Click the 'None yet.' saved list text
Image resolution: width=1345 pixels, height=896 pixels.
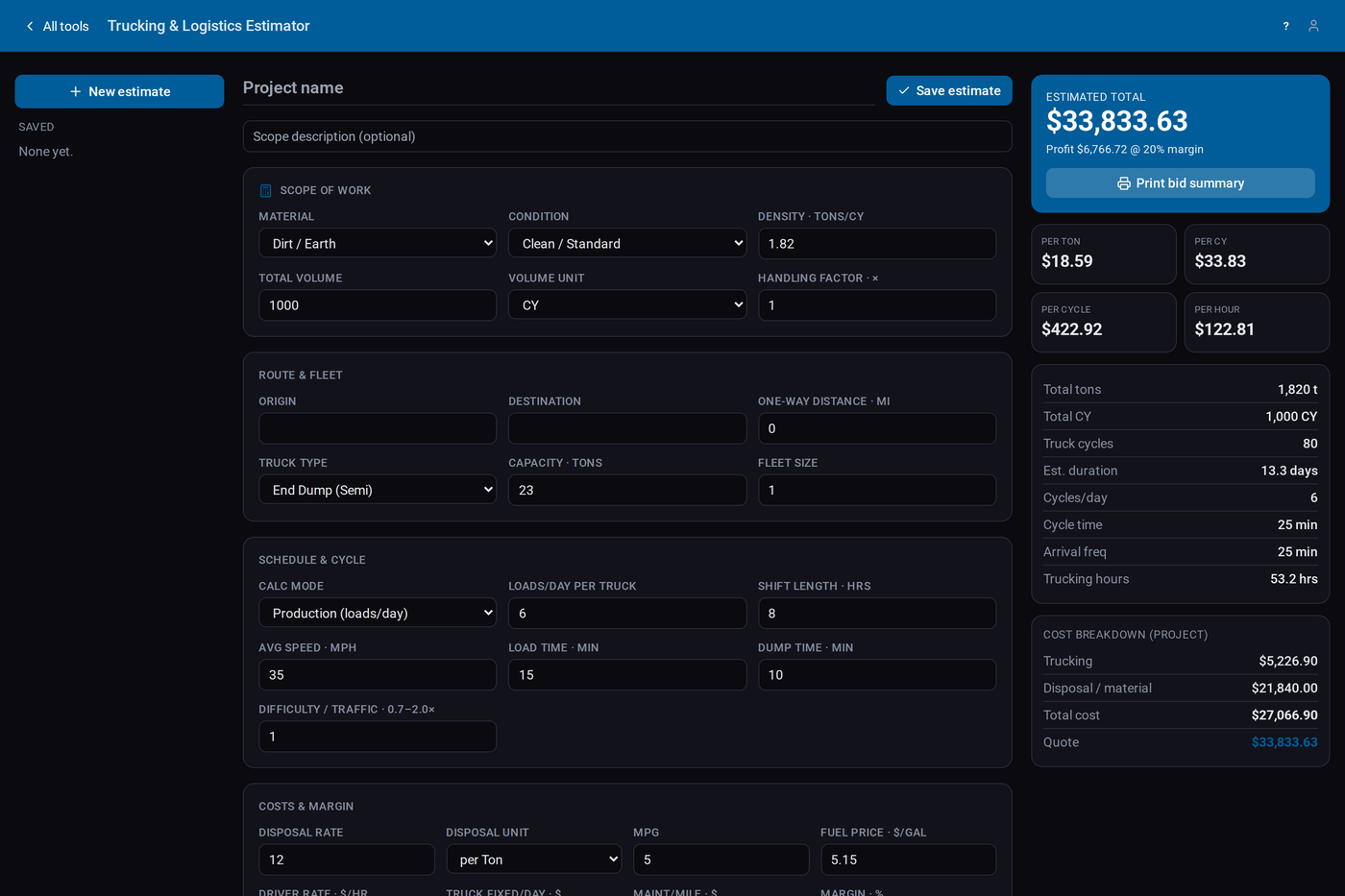click(46, 152)
